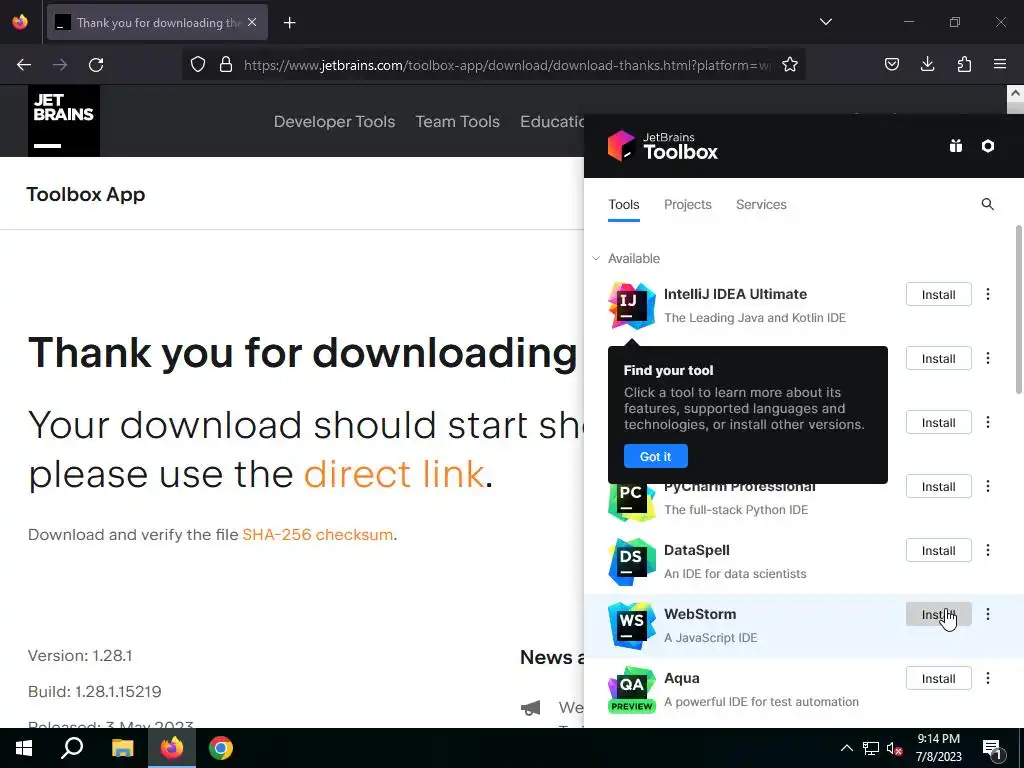The image size is (1024, 768).
Task: Click the PyCharm Professional PC icon
Action: tap(632, 502)
